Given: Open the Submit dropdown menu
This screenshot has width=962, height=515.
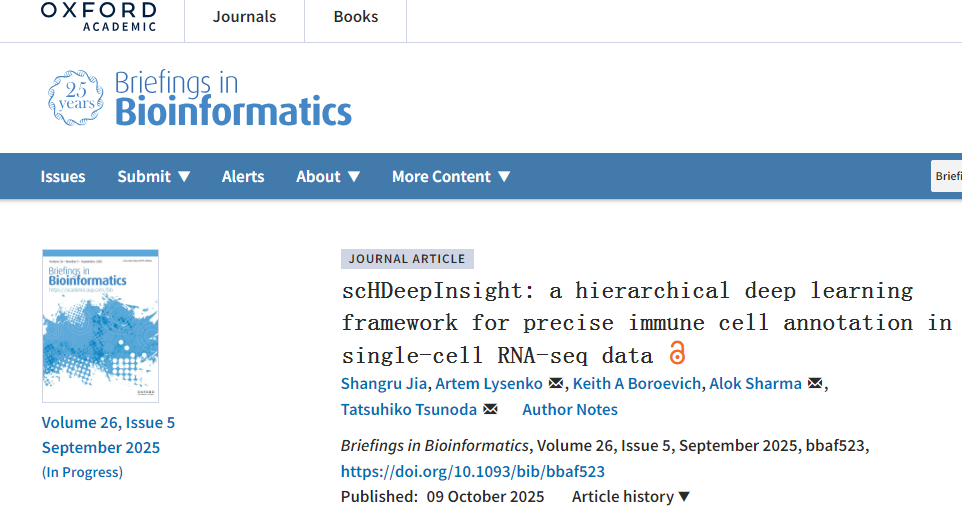Looking at the screenshot, I should [154, 176].
